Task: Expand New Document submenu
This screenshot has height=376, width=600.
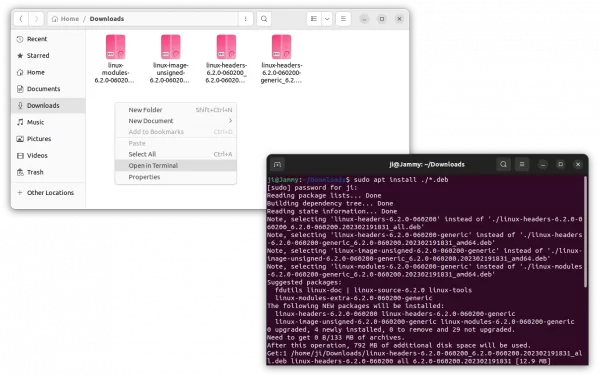Action: [176, 121]
